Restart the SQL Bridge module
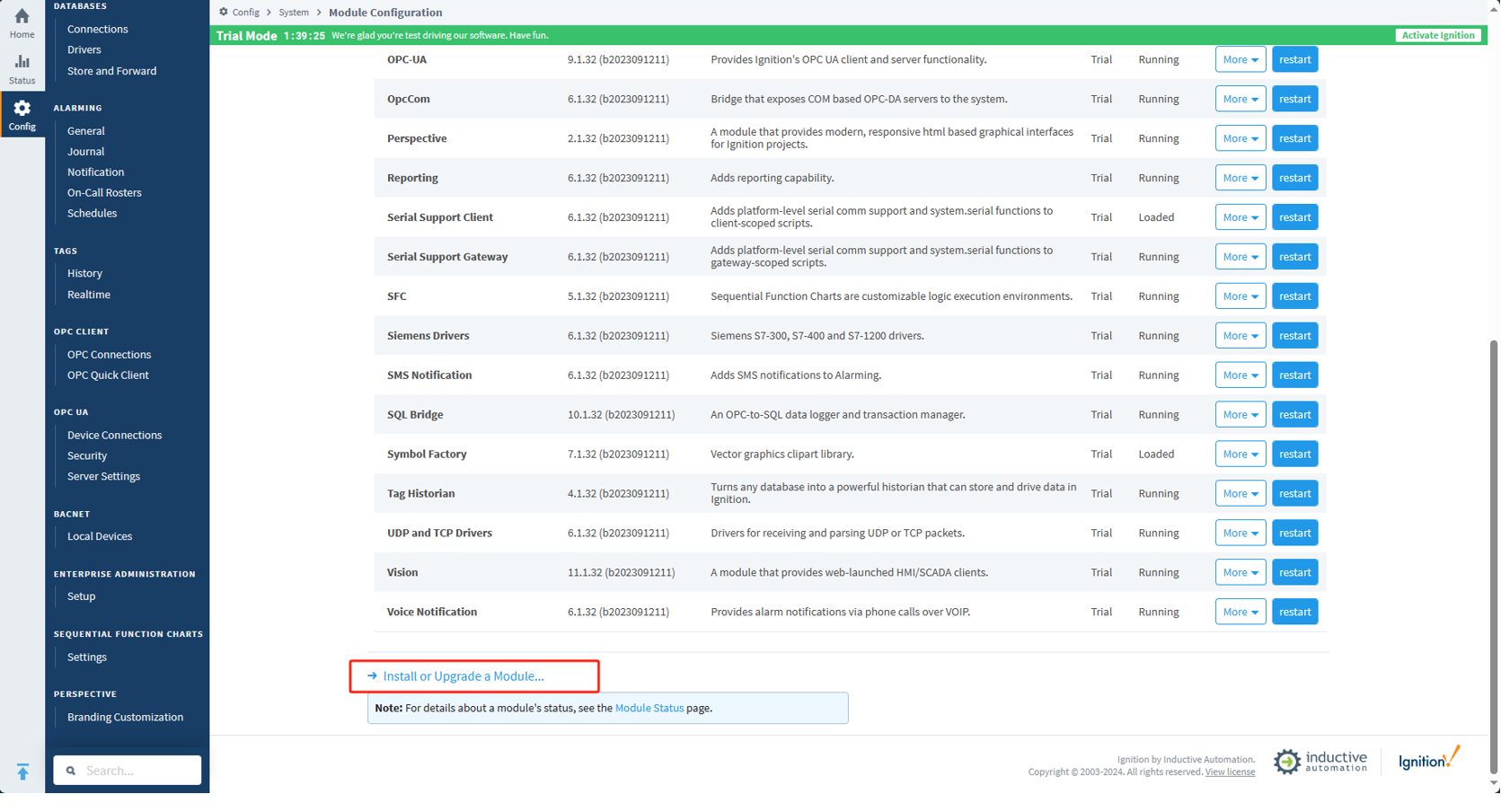 point(1294,415)
